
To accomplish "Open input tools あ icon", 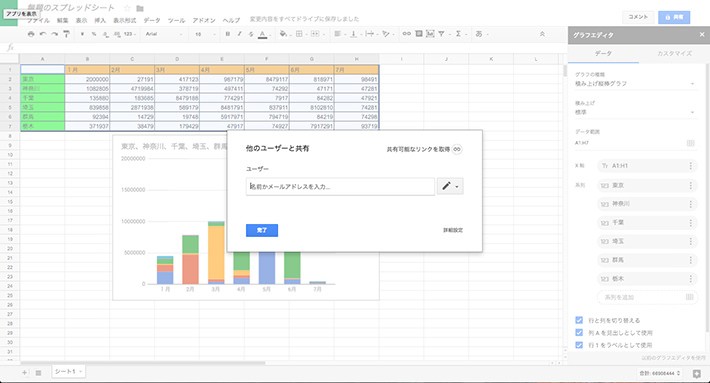I will click(480, 34).
